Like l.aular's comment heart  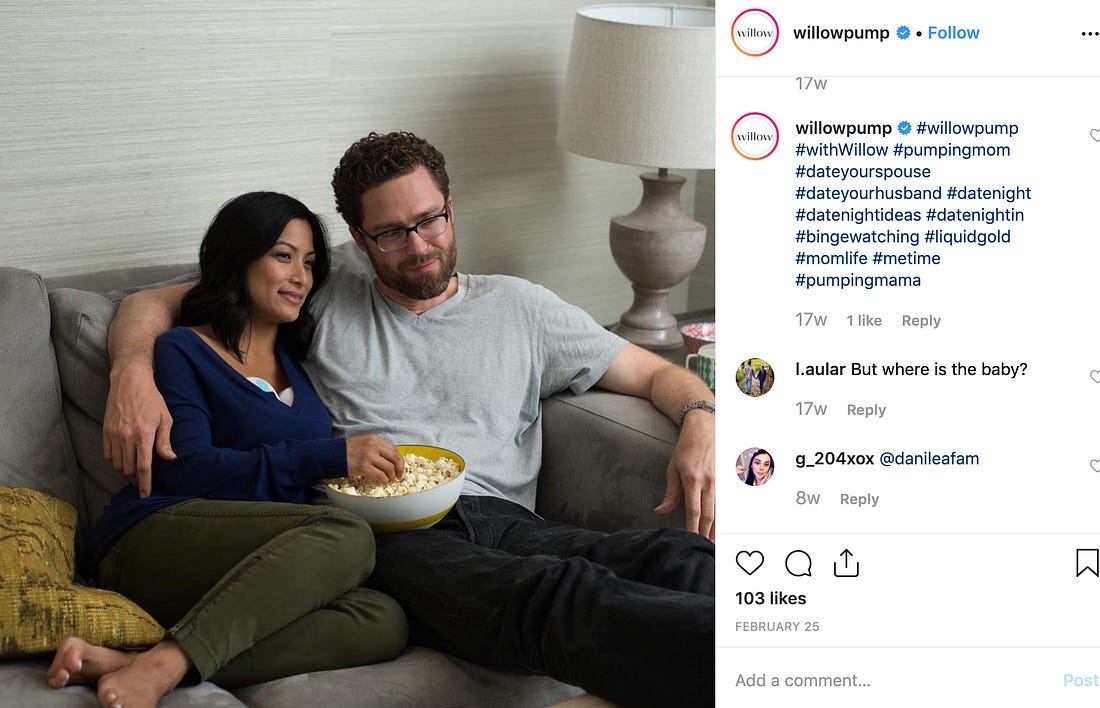click(x=1095, y=377)
